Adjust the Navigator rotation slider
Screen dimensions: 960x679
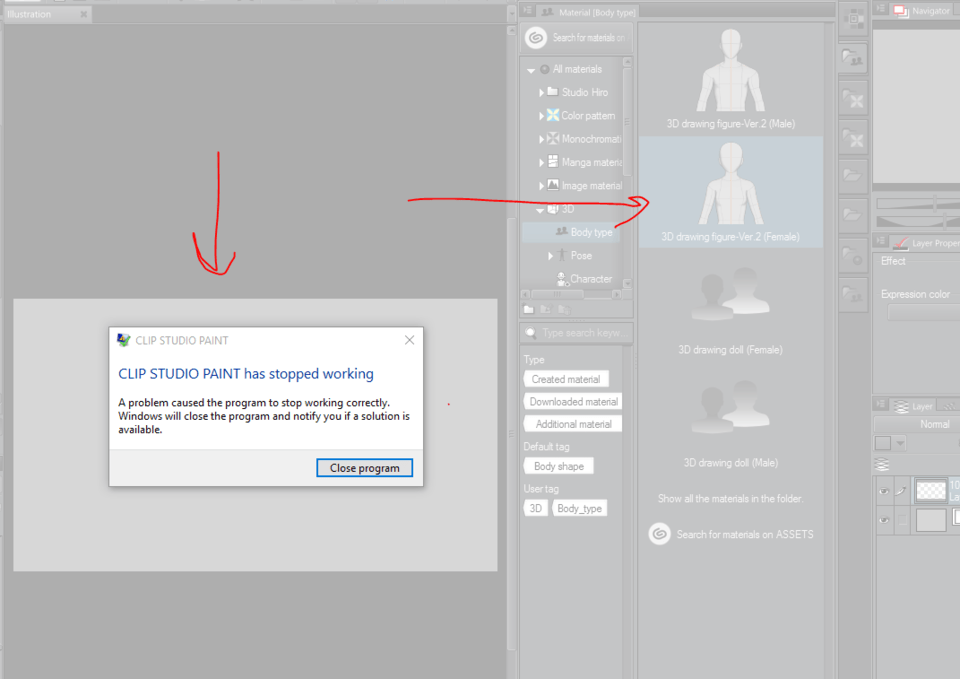tap(918, 220)
